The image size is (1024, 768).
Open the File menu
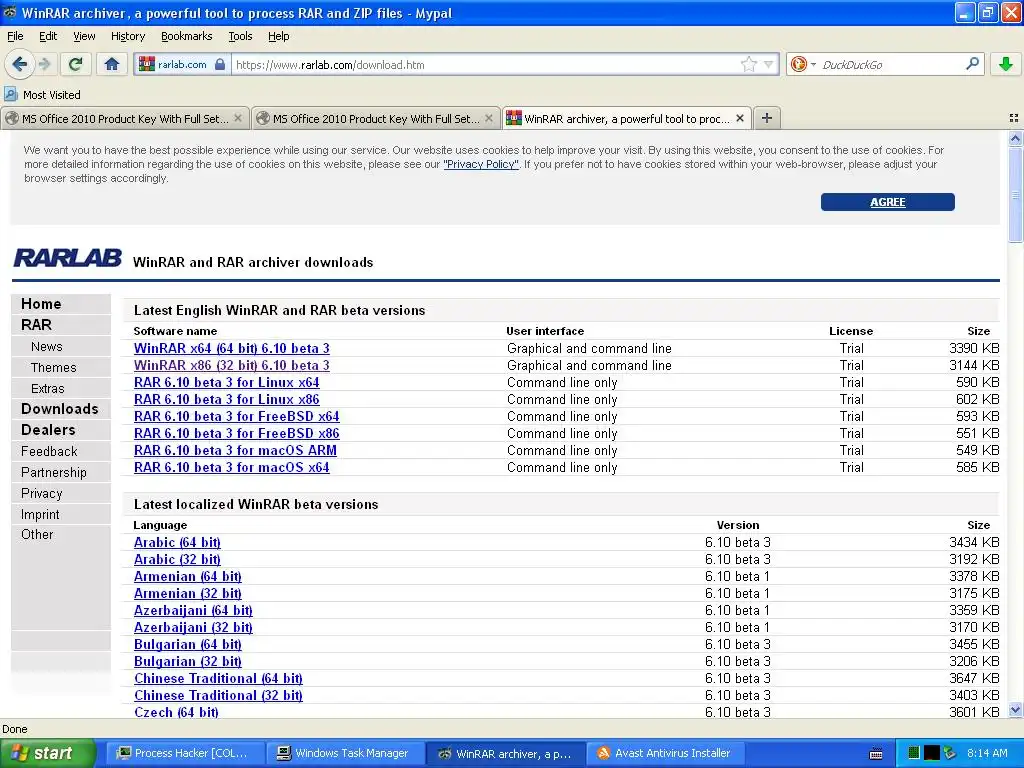15,36
